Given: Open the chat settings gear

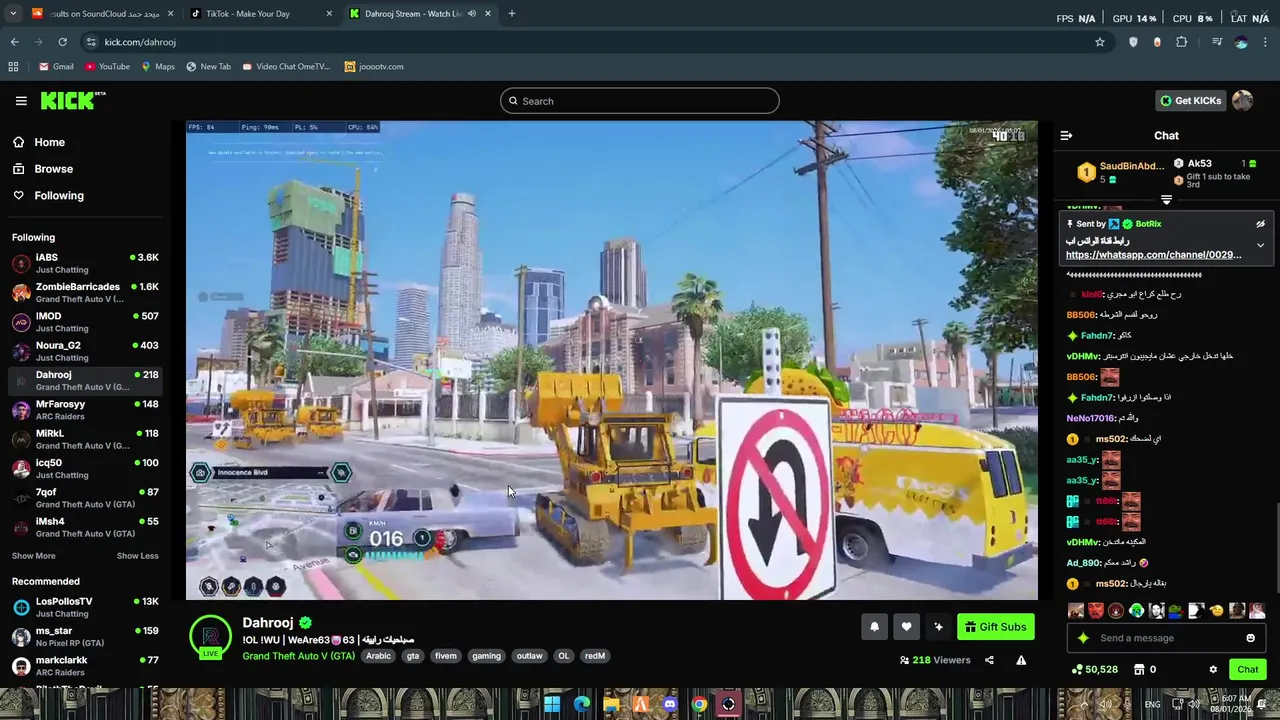Looking at the screenshot, I should 1213,670.
